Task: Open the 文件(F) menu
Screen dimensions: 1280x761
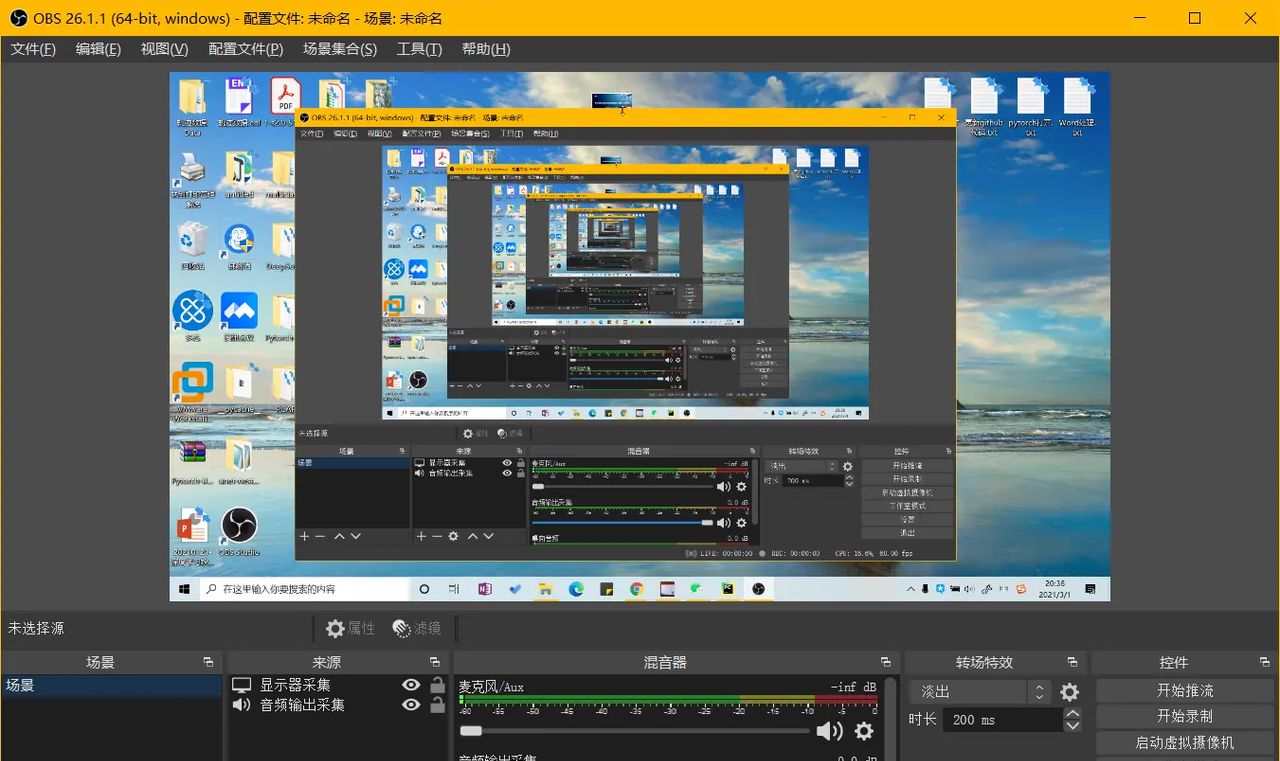Action: (33, 49)
